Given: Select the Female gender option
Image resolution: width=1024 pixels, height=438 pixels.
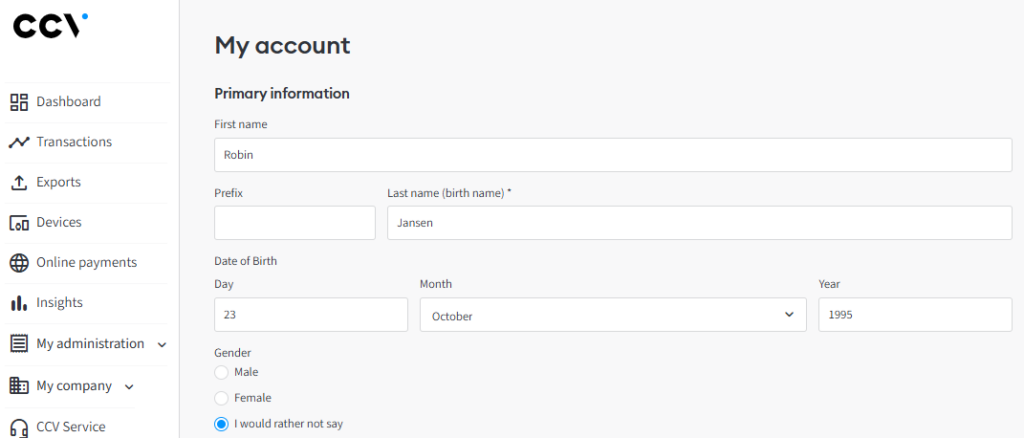Looking at the screenshot, I should coord(221,398).
